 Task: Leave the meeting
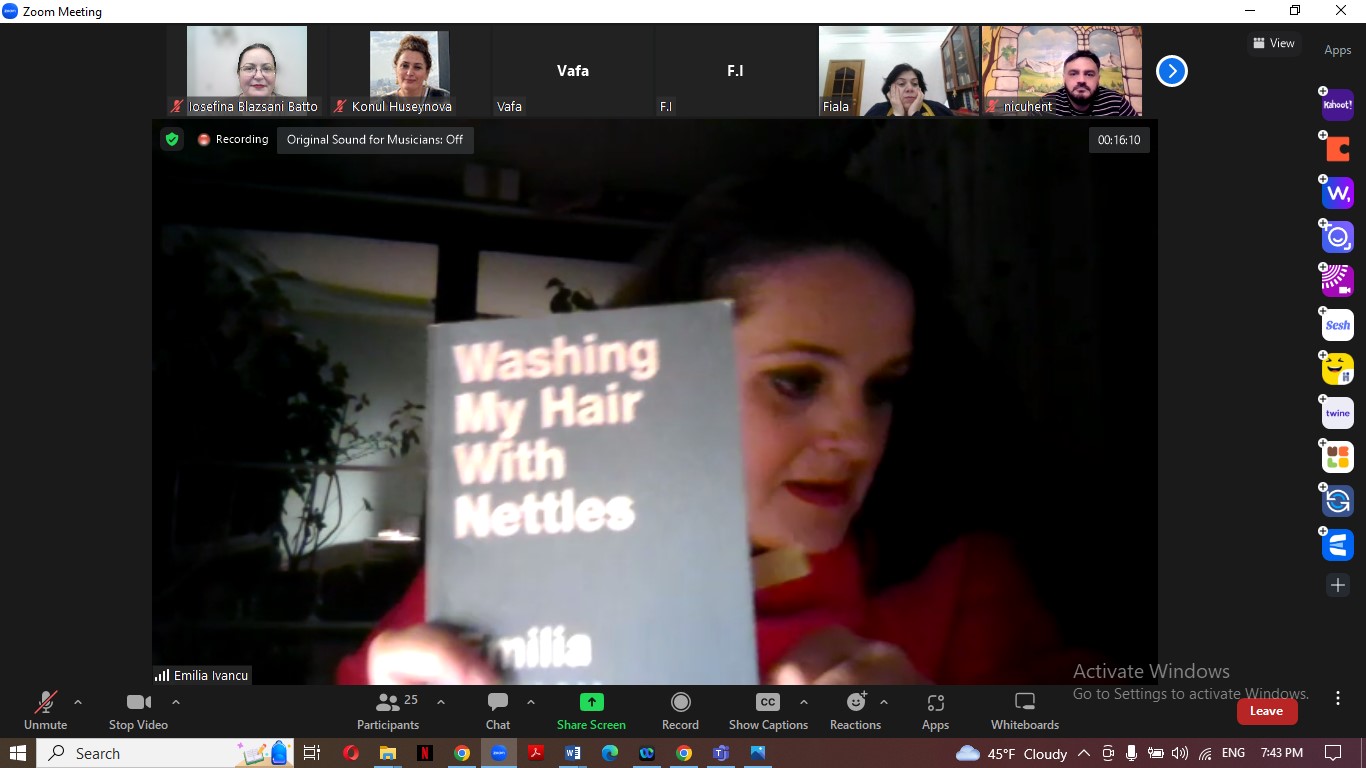(x=1267, y=711)
